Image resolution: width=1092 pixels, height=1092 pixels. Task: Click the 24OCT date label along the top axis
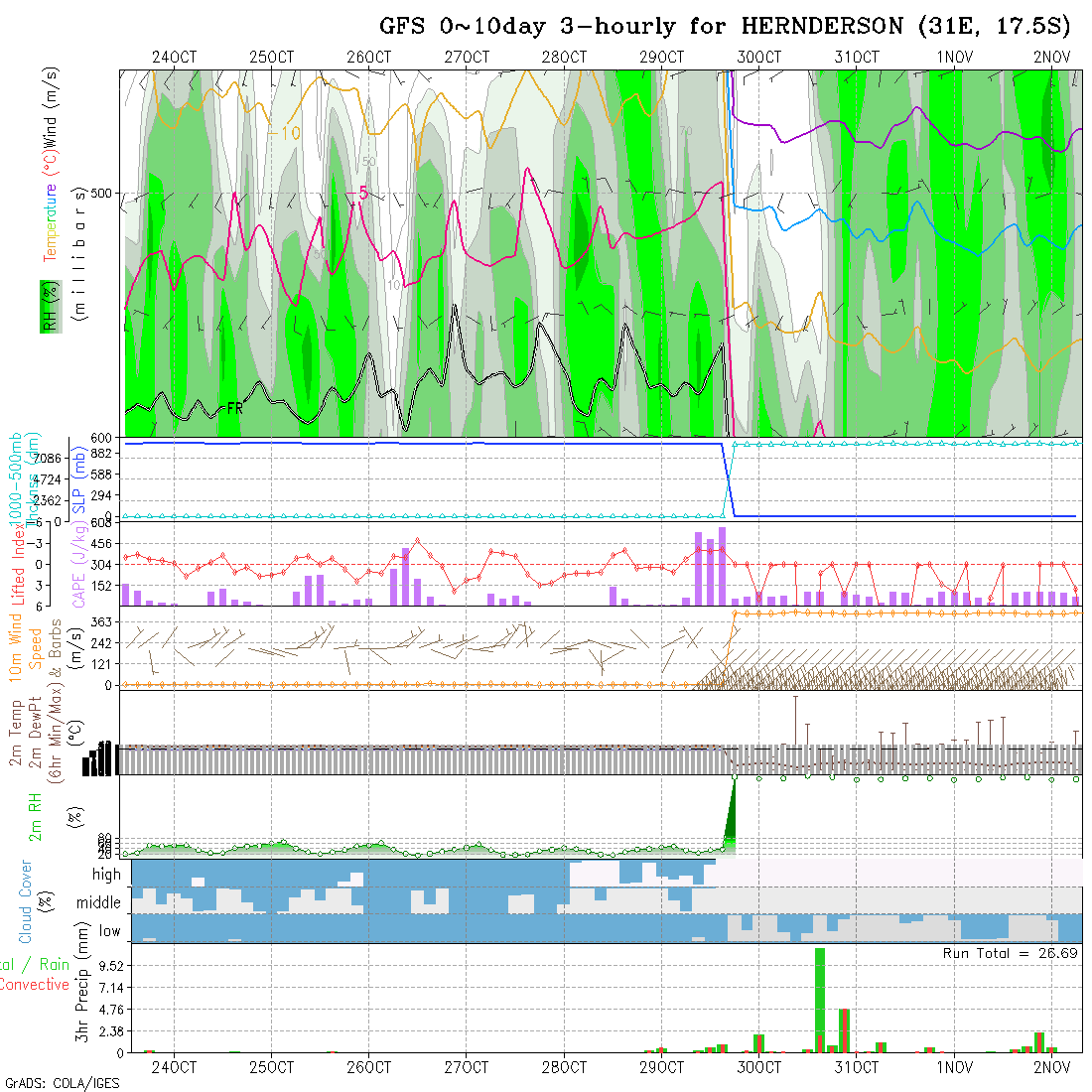tap(174, 58)
